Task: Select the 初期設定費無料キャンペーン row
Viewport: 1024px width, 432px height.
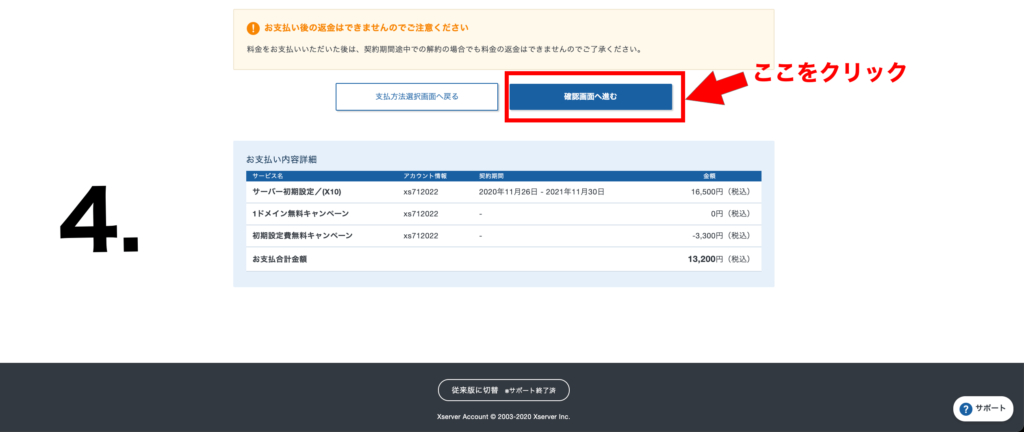Action: coord(302,236)
